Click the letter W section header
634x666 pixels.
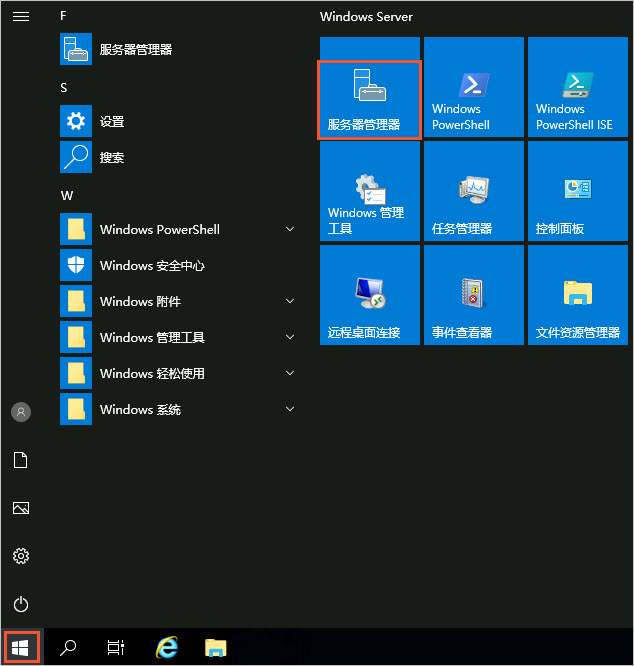click(x=67, y=196)
